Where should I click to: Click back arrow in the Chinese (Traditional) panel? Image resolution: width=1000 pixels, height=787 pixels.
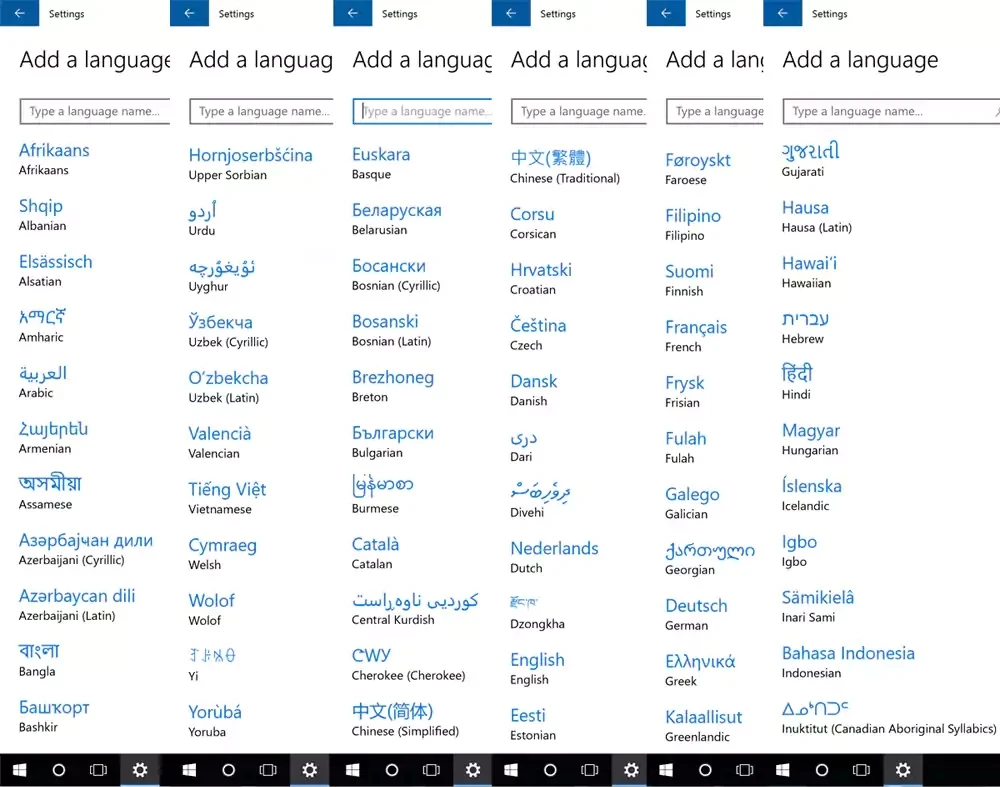click(x=511, y=13)
